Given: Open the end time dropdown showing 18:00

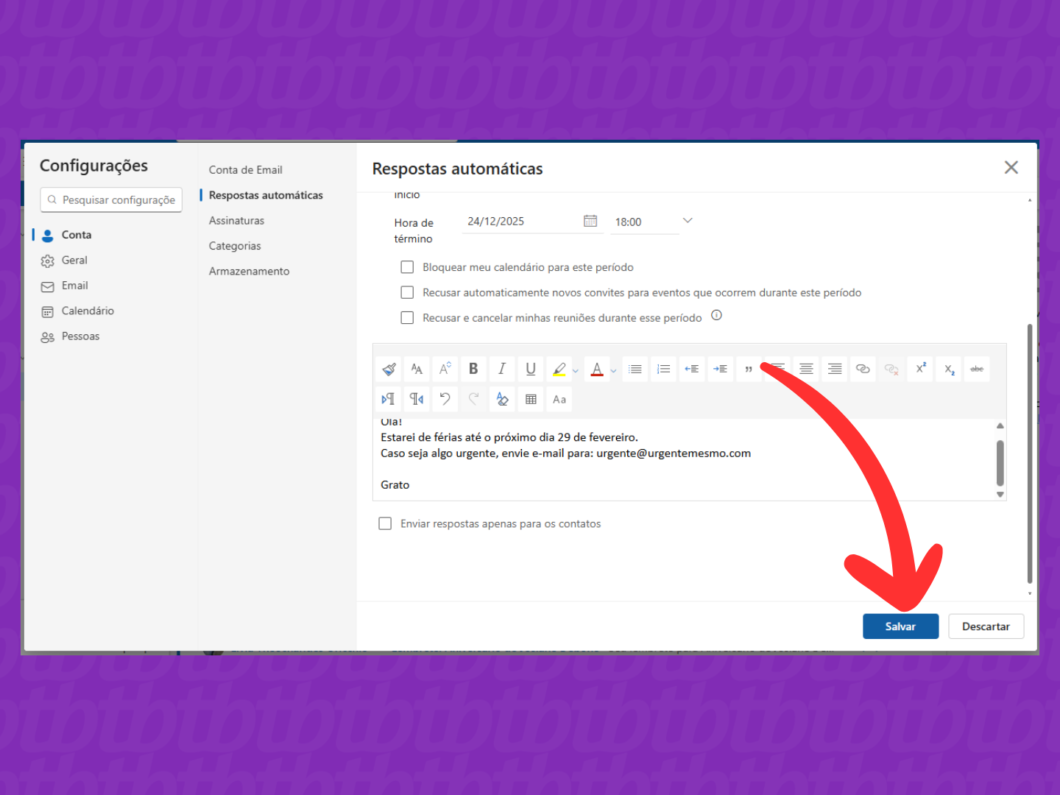Looking at the screenshot, I should click(687, 221).
